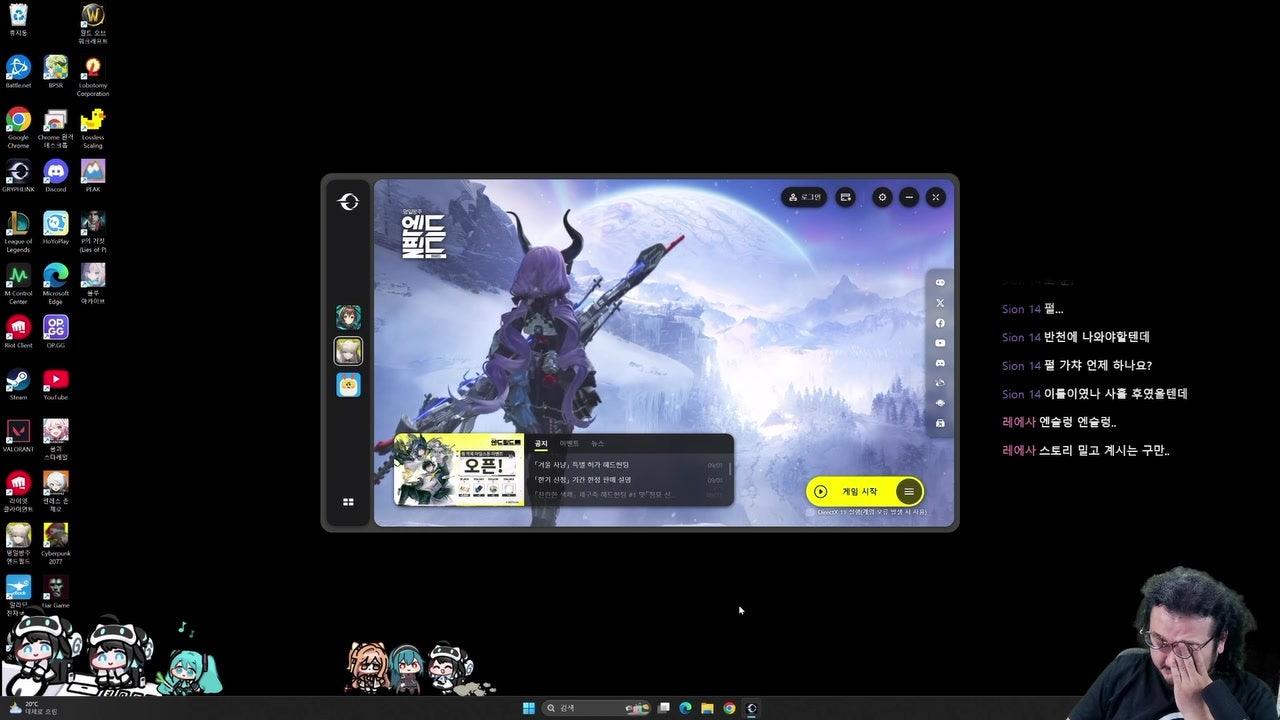Image resolution: width=1280 pixels, height=720 pixels.
Task: Select the M Control Center desktop icon
Action: pyautogui.click(x=18, y=283)
